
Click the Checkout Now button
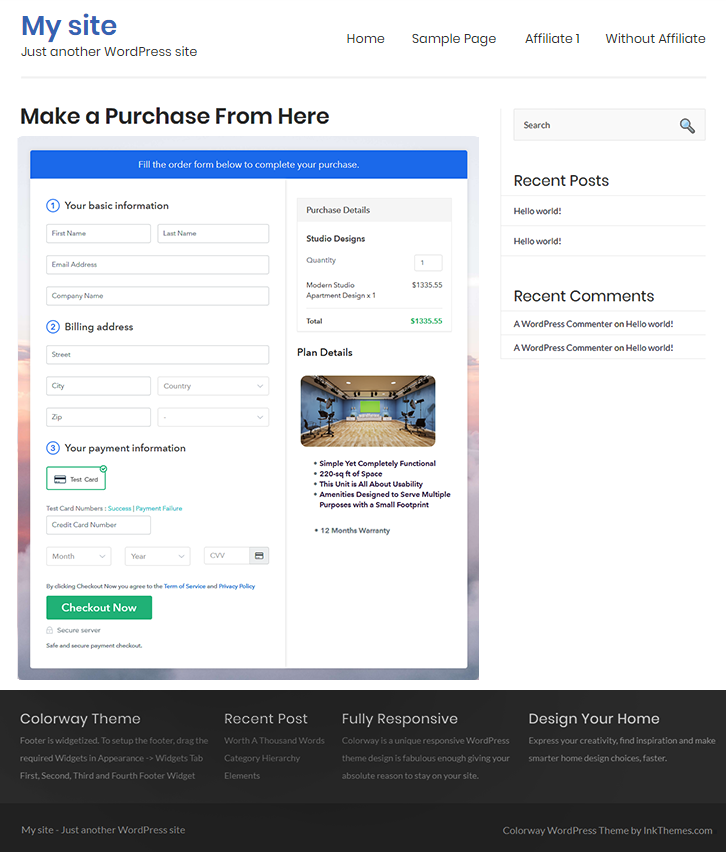click(x=99, y=607)
